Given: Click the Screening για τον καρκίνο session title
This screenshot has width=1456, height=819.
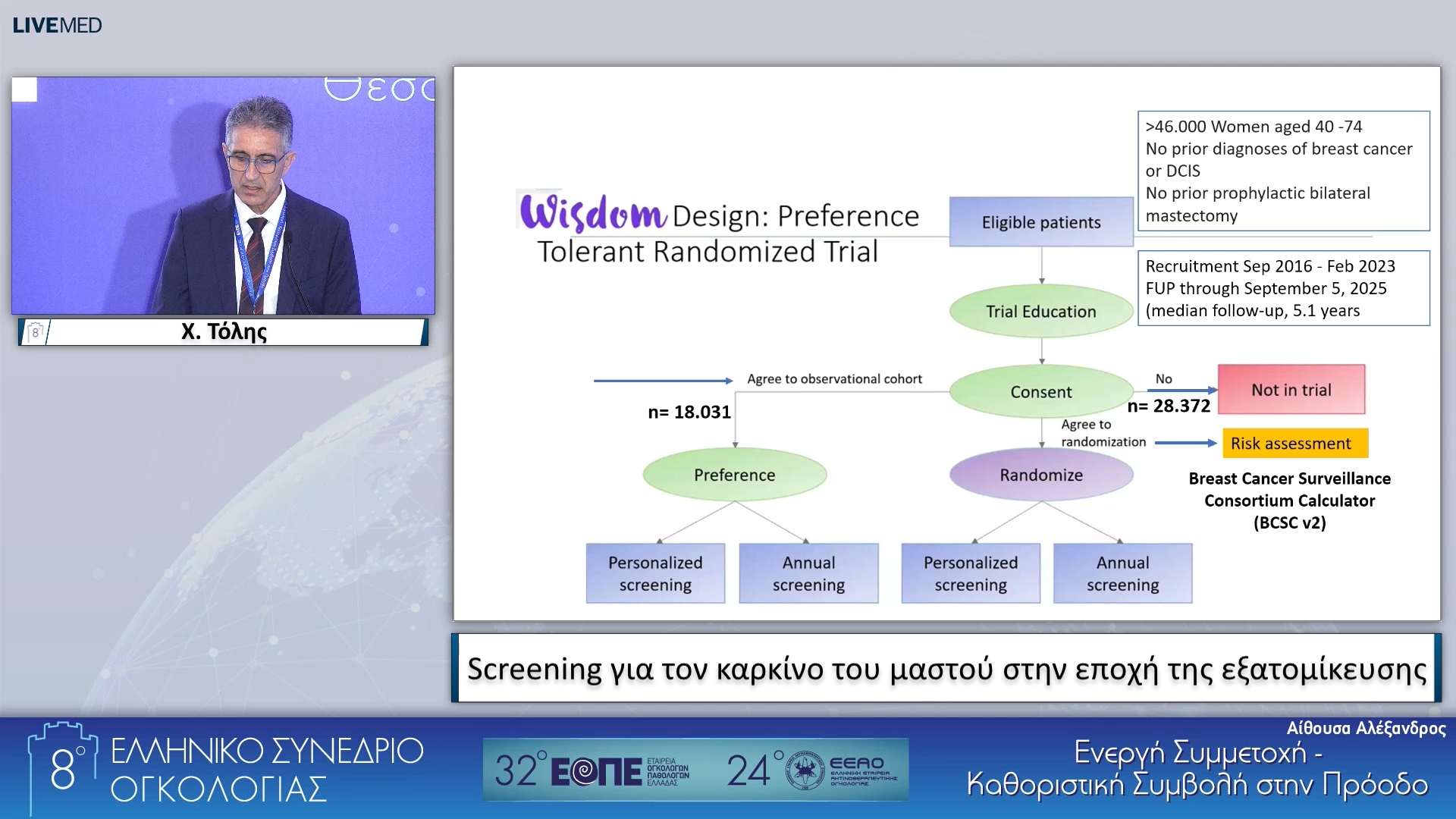Looking at the screenshot, I should pos(946,669).
